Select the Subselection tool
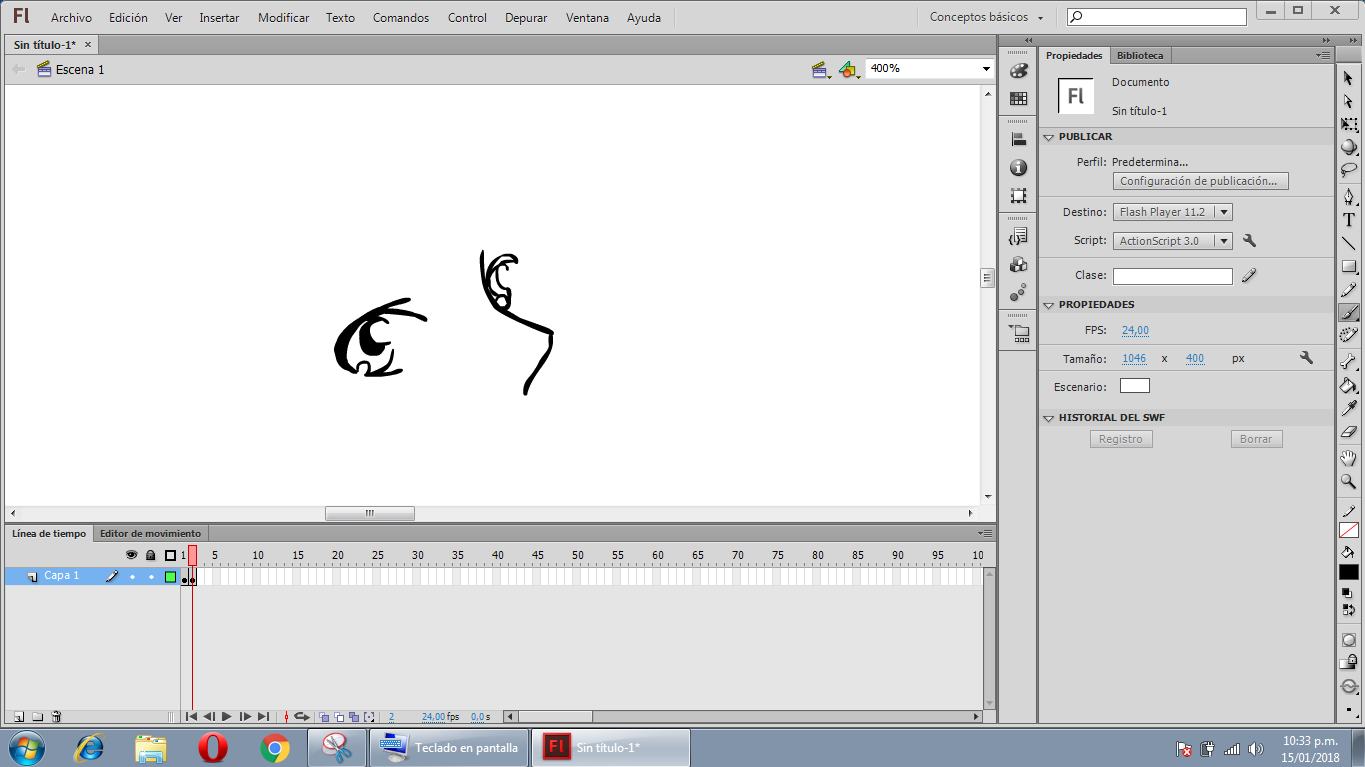 click(1349, 102)
